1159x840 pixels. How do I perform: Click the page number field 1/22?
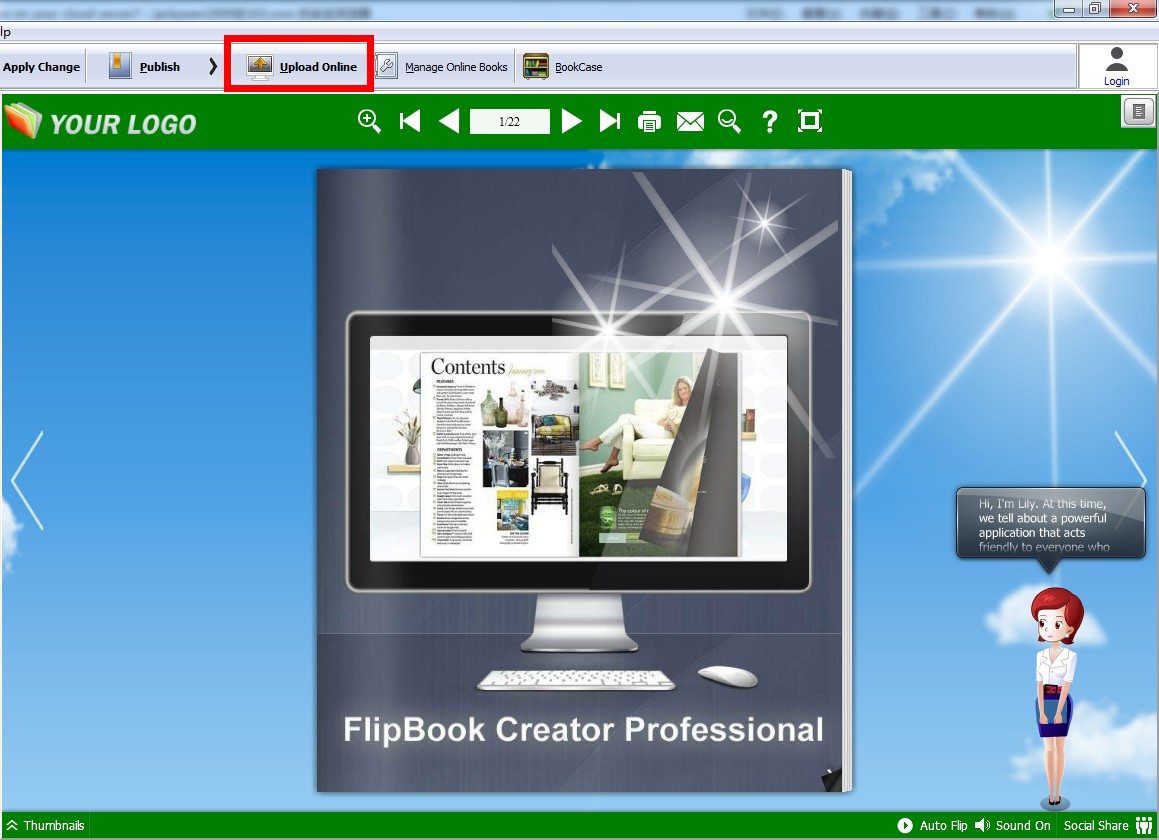509,121
